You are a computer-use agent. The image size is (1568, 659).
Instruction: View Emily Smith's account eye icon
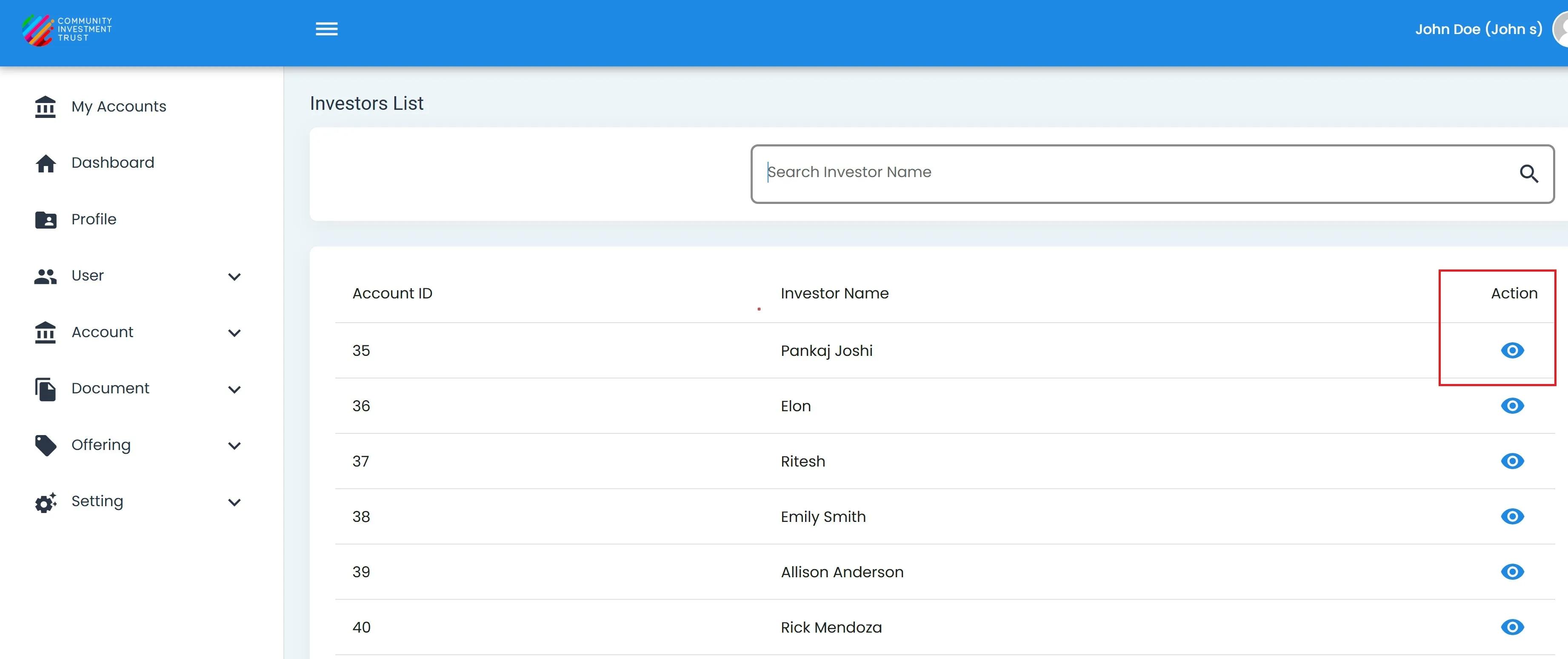click(1512, 516)
